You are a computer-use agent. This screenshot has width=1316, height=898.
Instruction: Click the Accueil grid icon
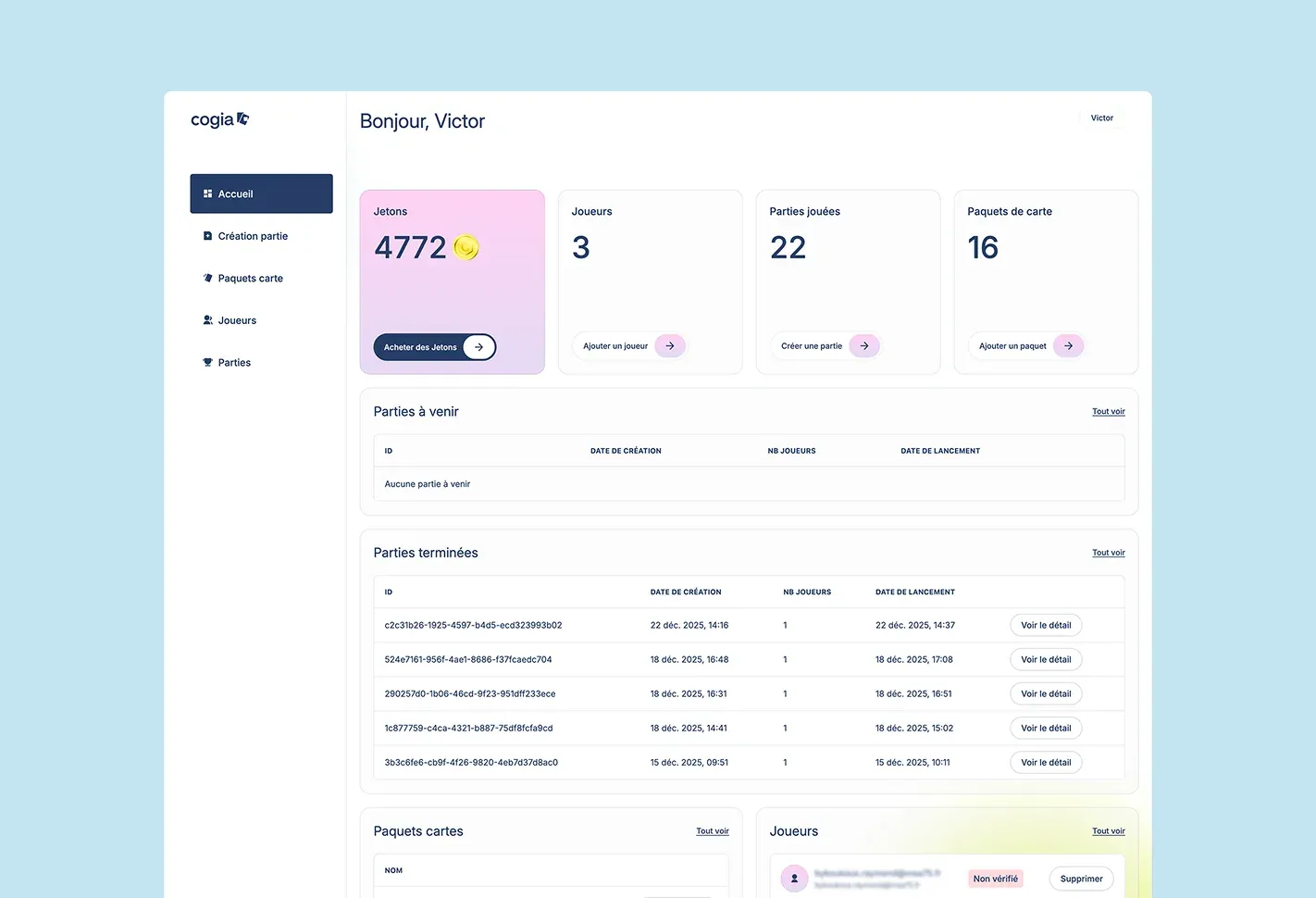(x=207, y=193)
